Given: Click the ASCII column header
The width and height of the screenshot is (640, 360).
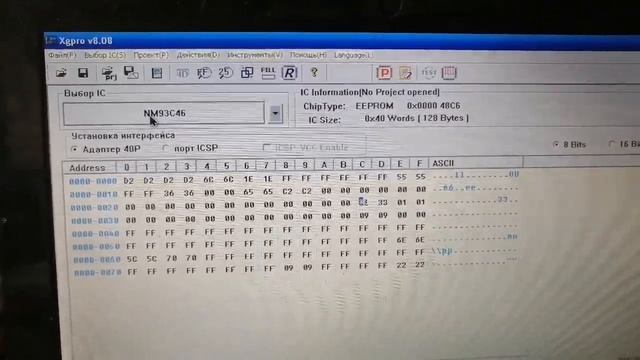Looking at the screenshot, I should [x=443, y=163].
